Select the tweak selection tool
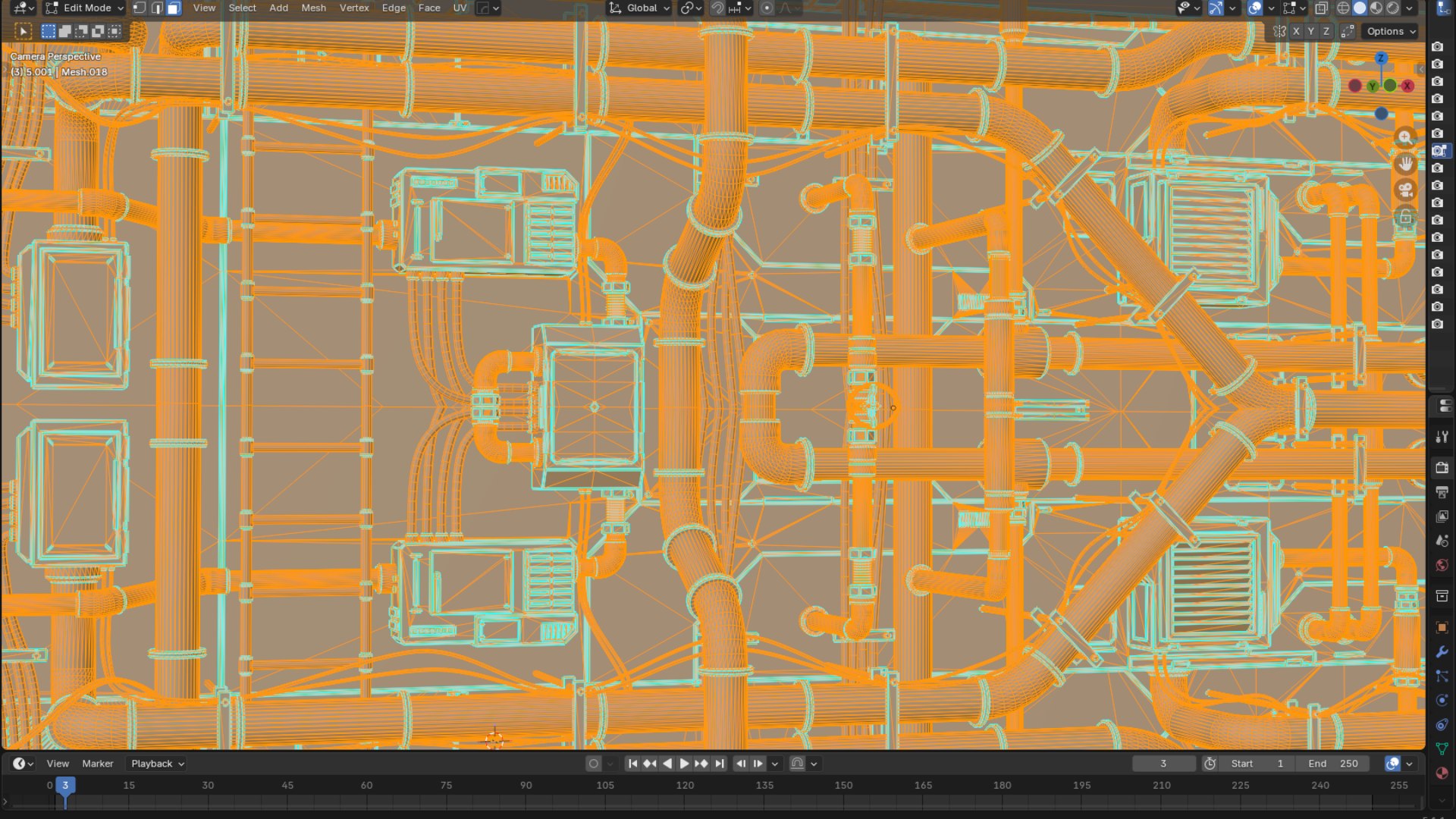 tap(23, 31)
